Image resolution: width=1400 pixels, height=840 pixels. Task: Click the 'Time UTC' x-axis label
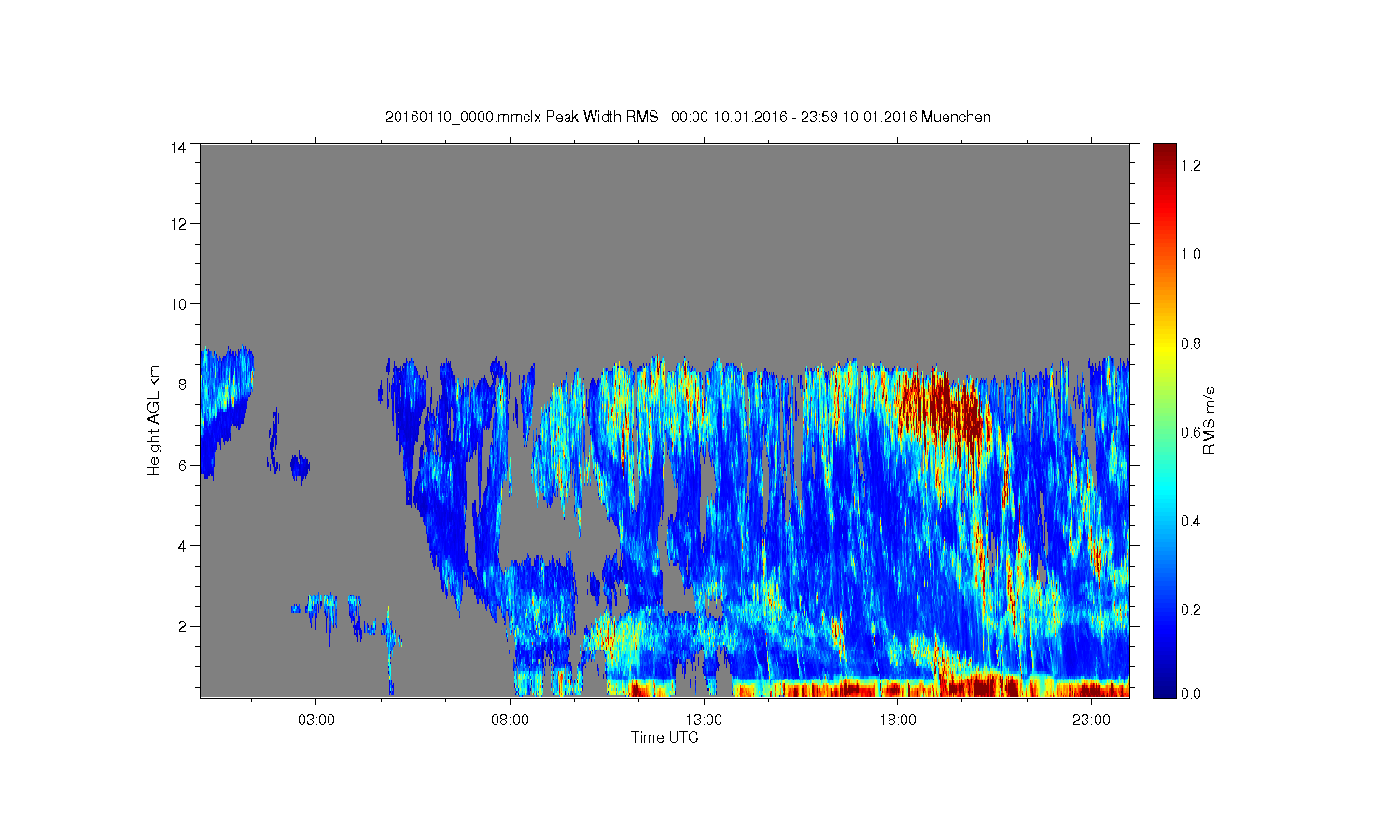tap(665, 737)
